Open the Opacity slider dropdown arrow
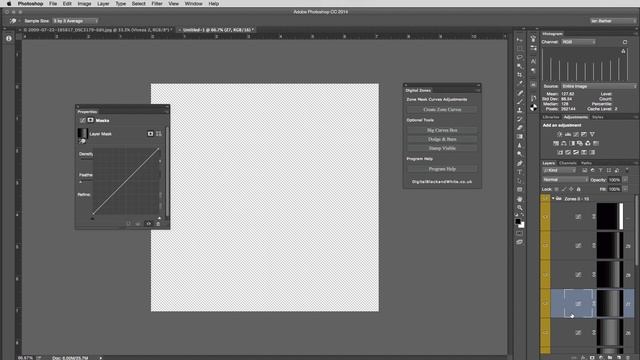This screenshot has height=360, width=640. [x=625, y=180]
